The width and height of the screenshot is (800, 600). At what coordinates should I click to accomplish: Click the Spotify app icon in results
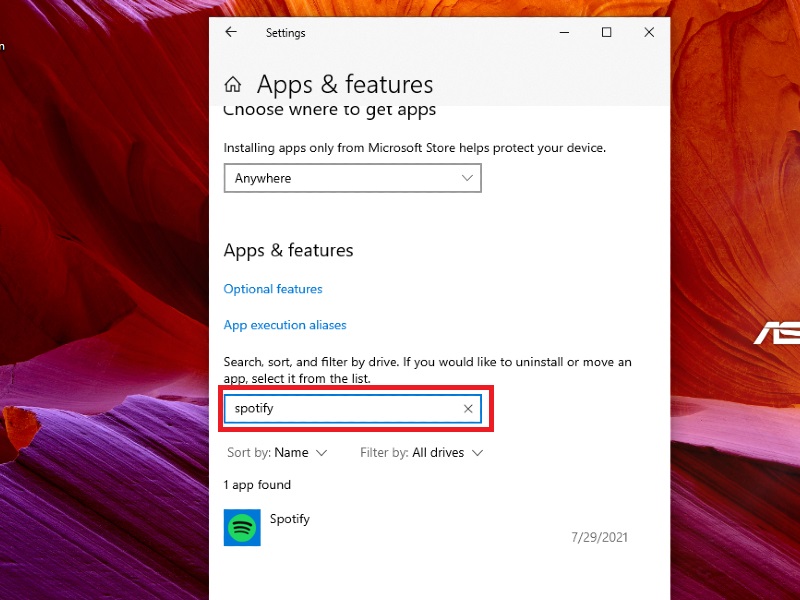242,527
